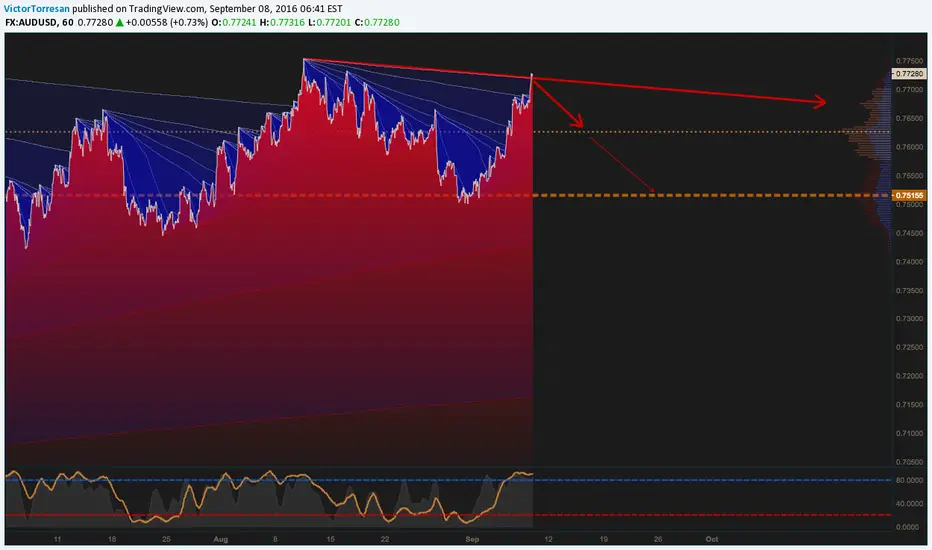Click the low value L:0.77201

[x=329, y=23]
